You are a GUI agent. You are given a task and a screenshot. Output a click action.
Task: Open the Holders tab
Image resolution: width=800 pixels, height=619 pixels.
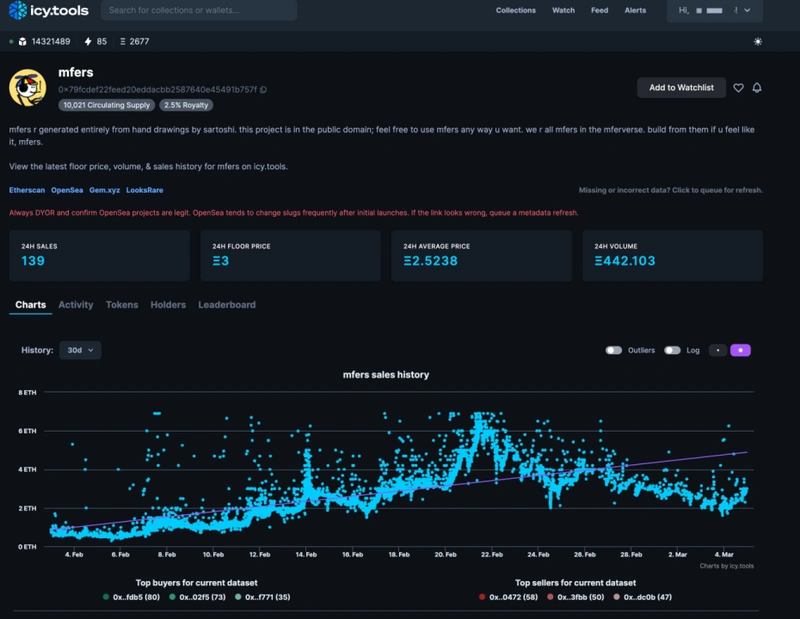(168, 305)
